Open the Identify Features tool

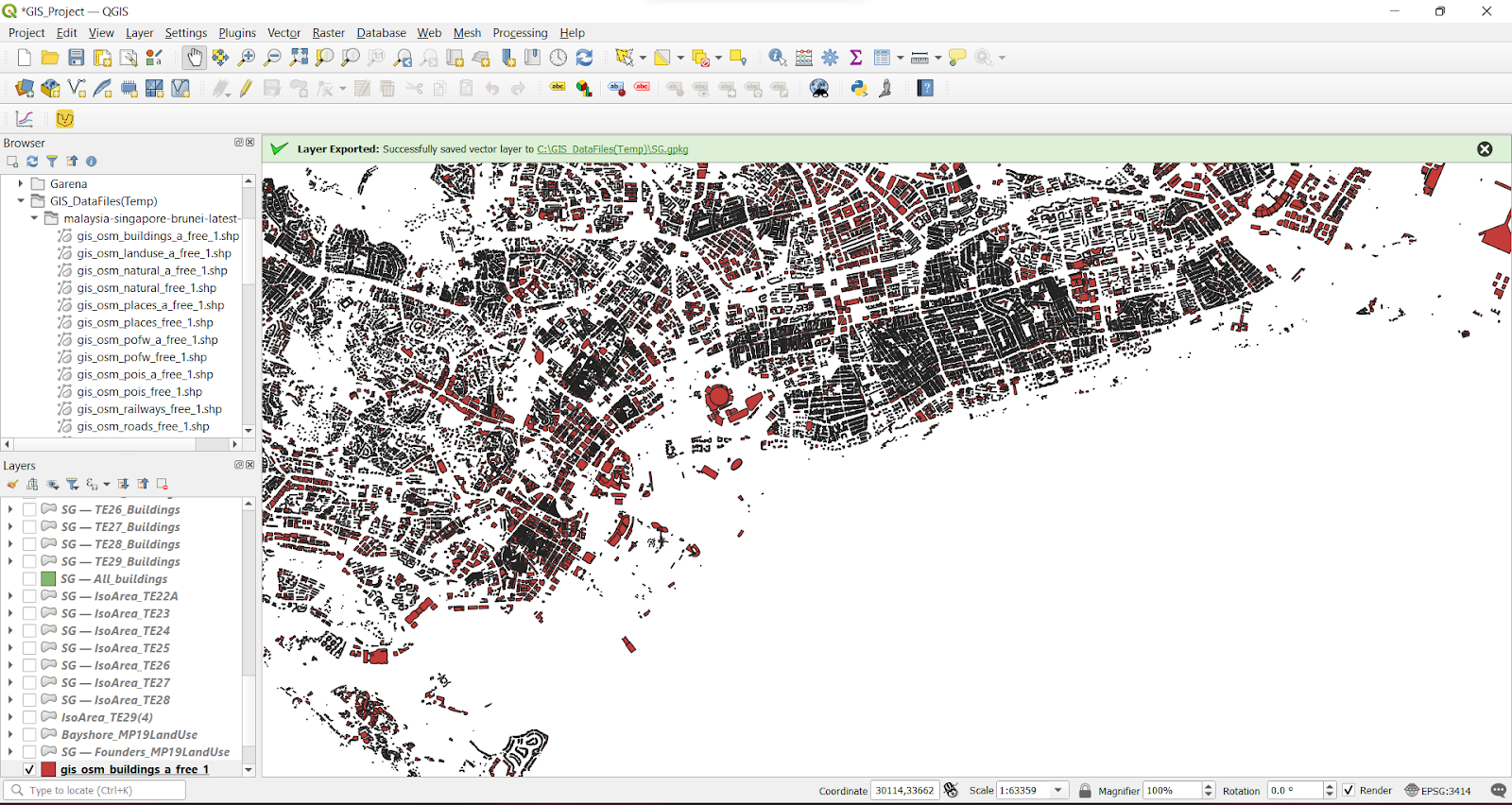pyautogui.click(x=777, y=58)
